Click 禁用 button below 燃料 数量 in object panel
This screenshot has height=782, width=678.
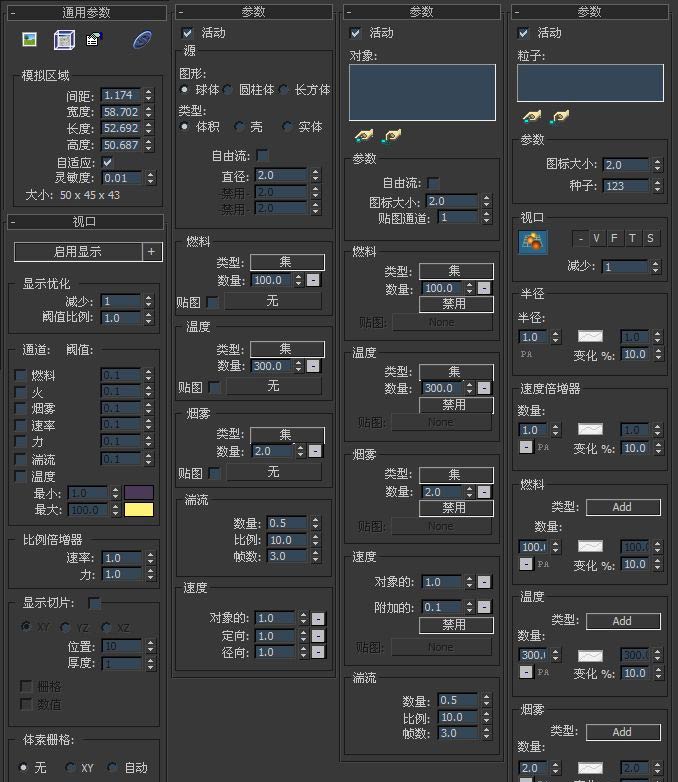click(456, 304)
